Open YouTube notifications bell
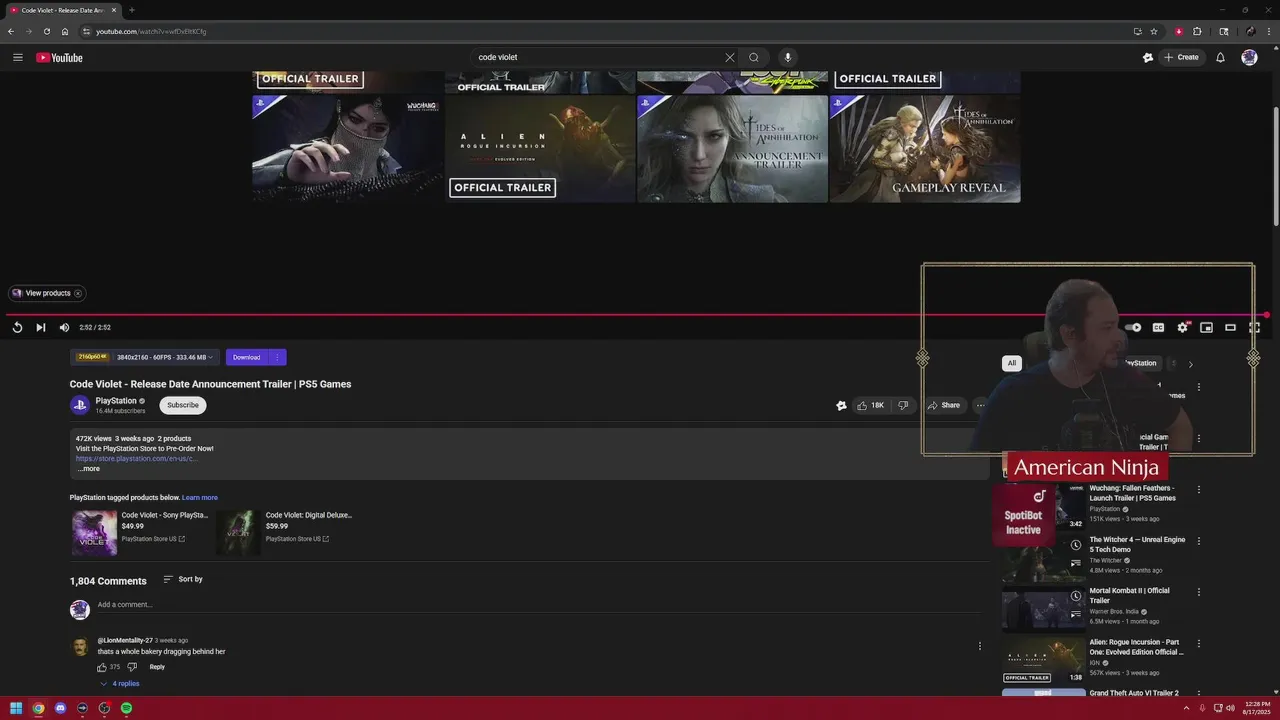This screenshot has width=1280, height=720. coord(1220,57)
